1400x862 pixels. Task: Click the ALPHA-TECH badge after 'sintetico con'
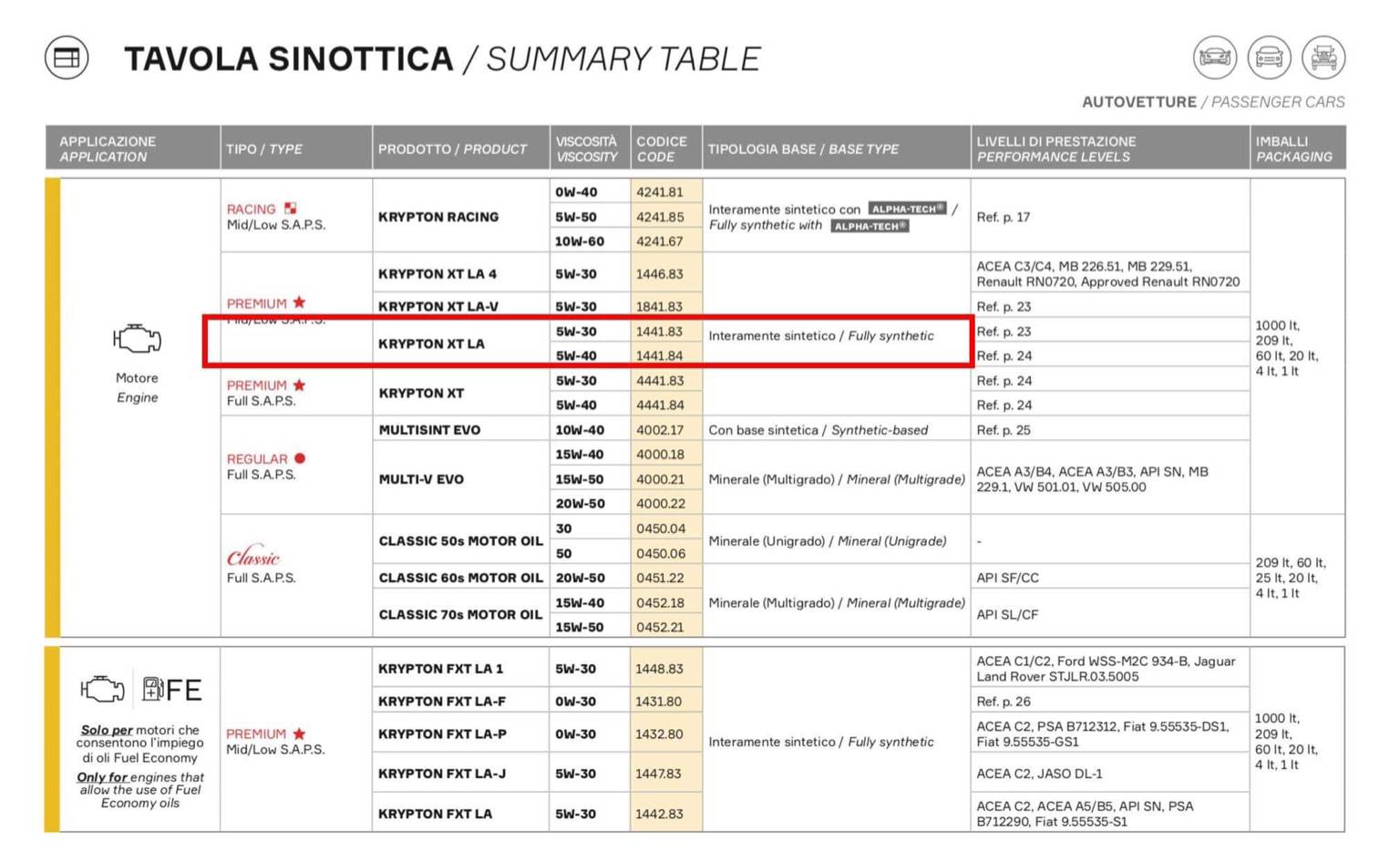coord(907,209)
